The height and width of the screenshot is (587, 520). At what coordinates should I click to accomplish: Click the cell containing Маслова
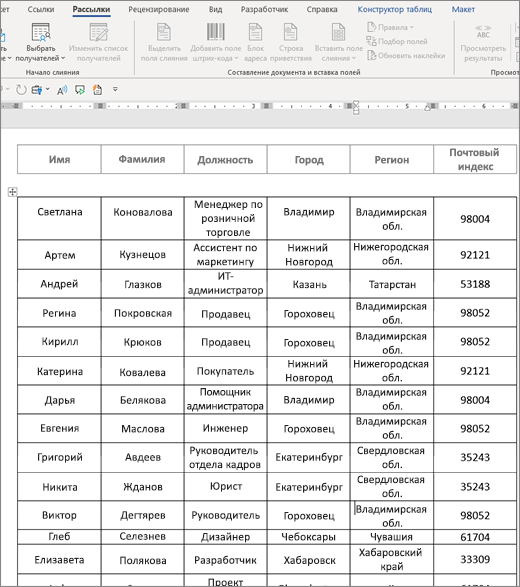142,428
